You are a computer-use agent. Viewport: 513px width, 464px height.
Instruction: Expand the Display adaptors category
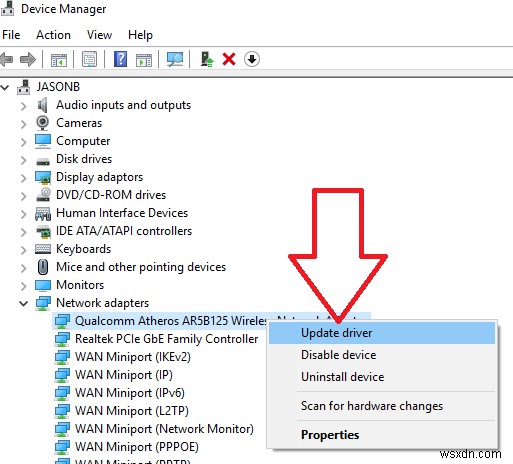pos(23,178)
